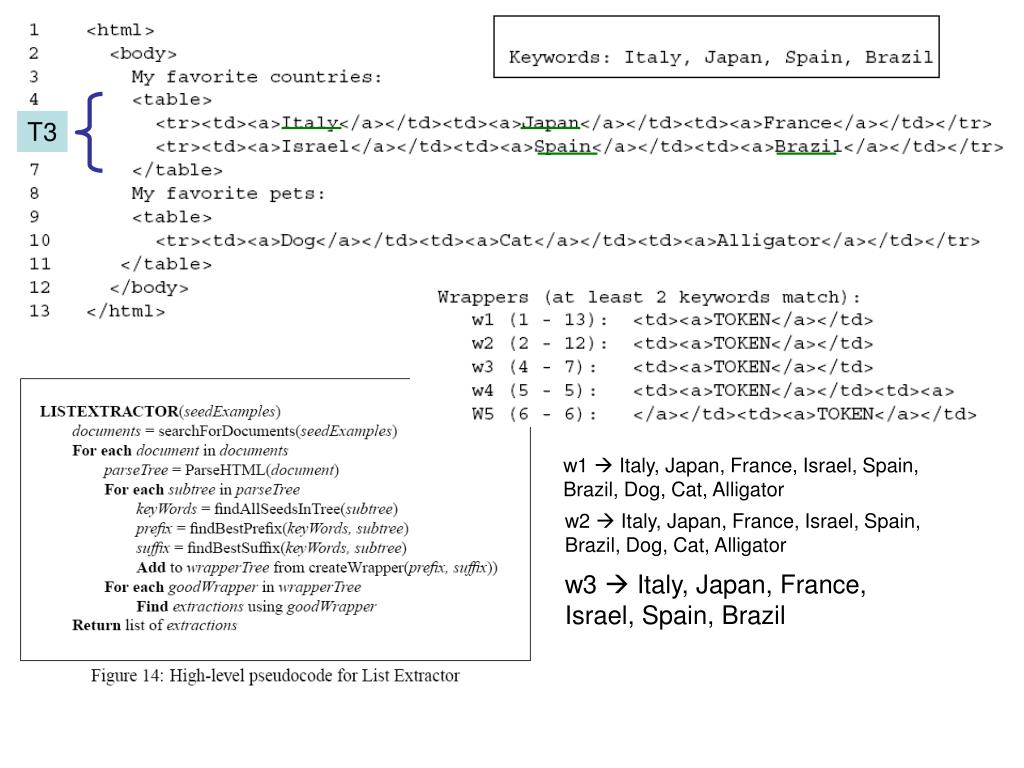Click the Keywords: Italy, Japan, Spain, Brazil box
Viewport: 1024px width, 768px height.
(716, 47)
